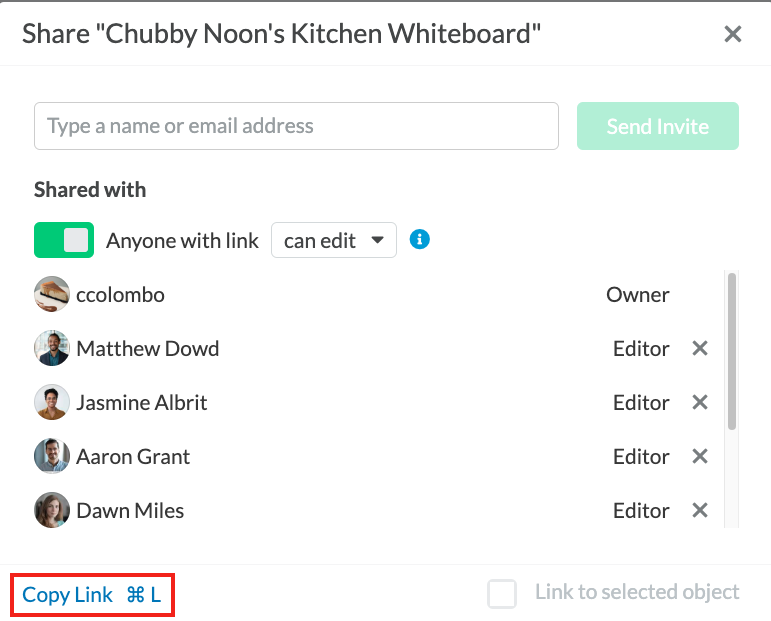This screenshot has width=771, height=621.
Task: Select the Jasmine Albrit name entry
Action: click(x=142, y=403)
